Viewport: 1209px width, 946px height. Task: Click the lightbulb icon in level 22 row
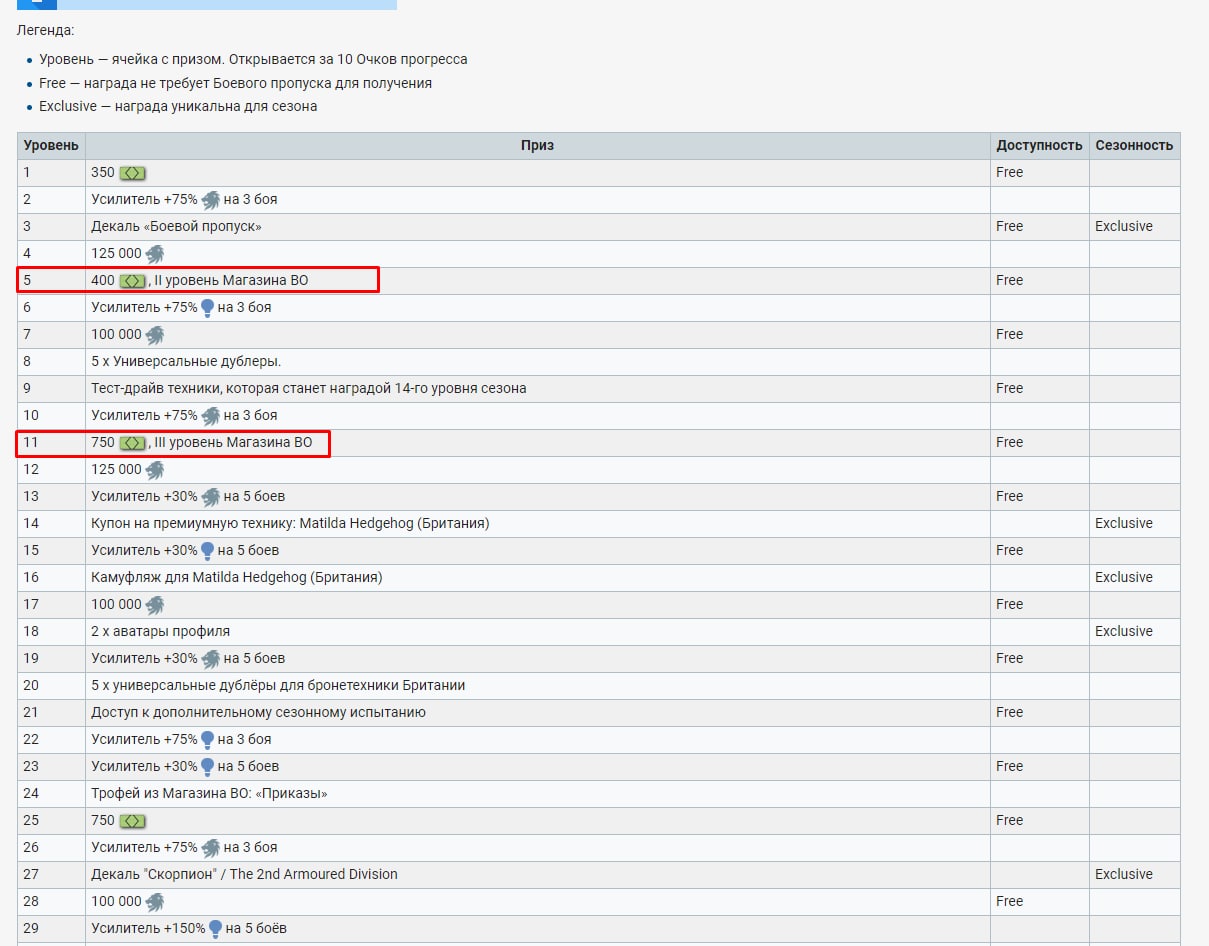click(x=207, y=740)
